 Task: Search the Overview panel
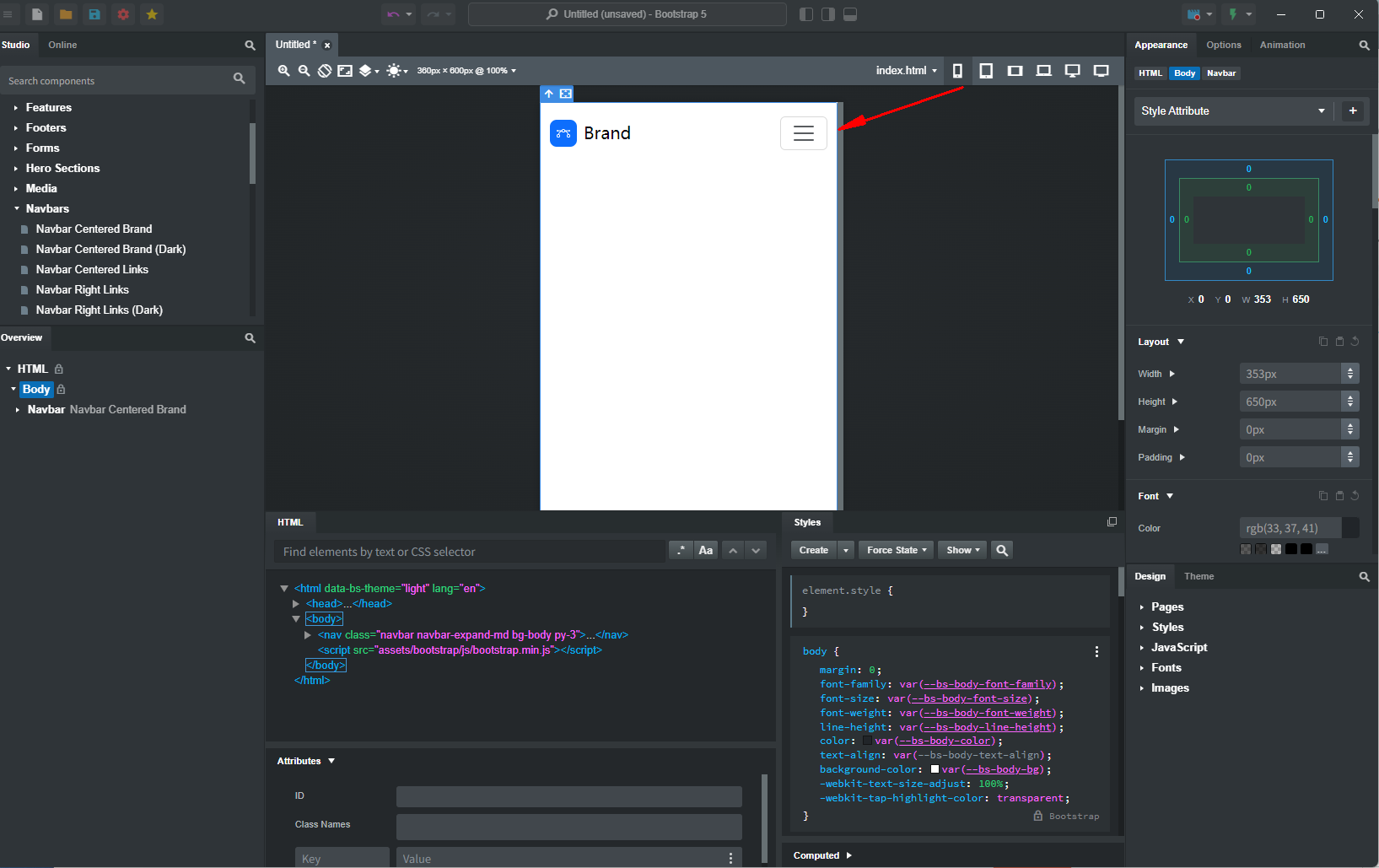[250, 338]
